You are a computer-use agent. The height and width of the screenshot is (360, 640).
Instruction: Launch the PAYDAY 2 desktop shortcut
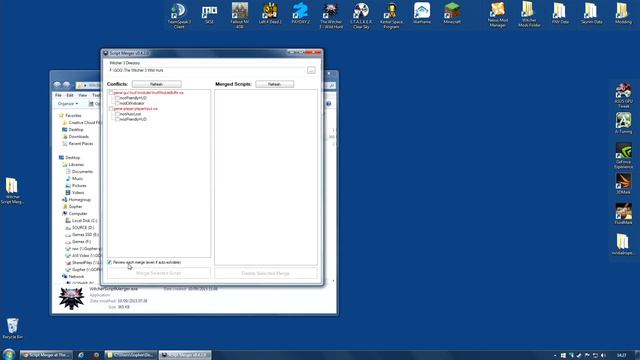click(x=301, y=13)
